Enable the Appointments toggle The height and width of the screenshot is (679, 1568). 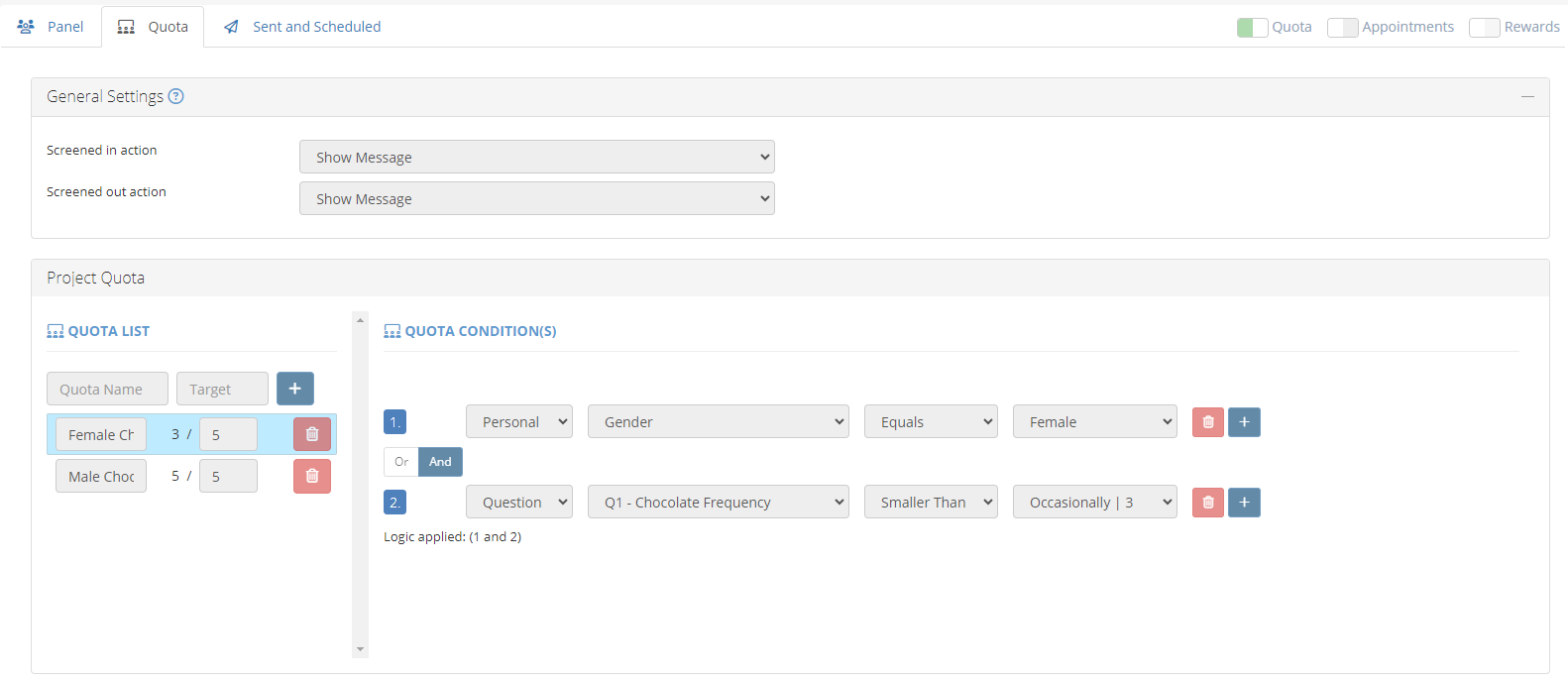tap(1342, 28)
